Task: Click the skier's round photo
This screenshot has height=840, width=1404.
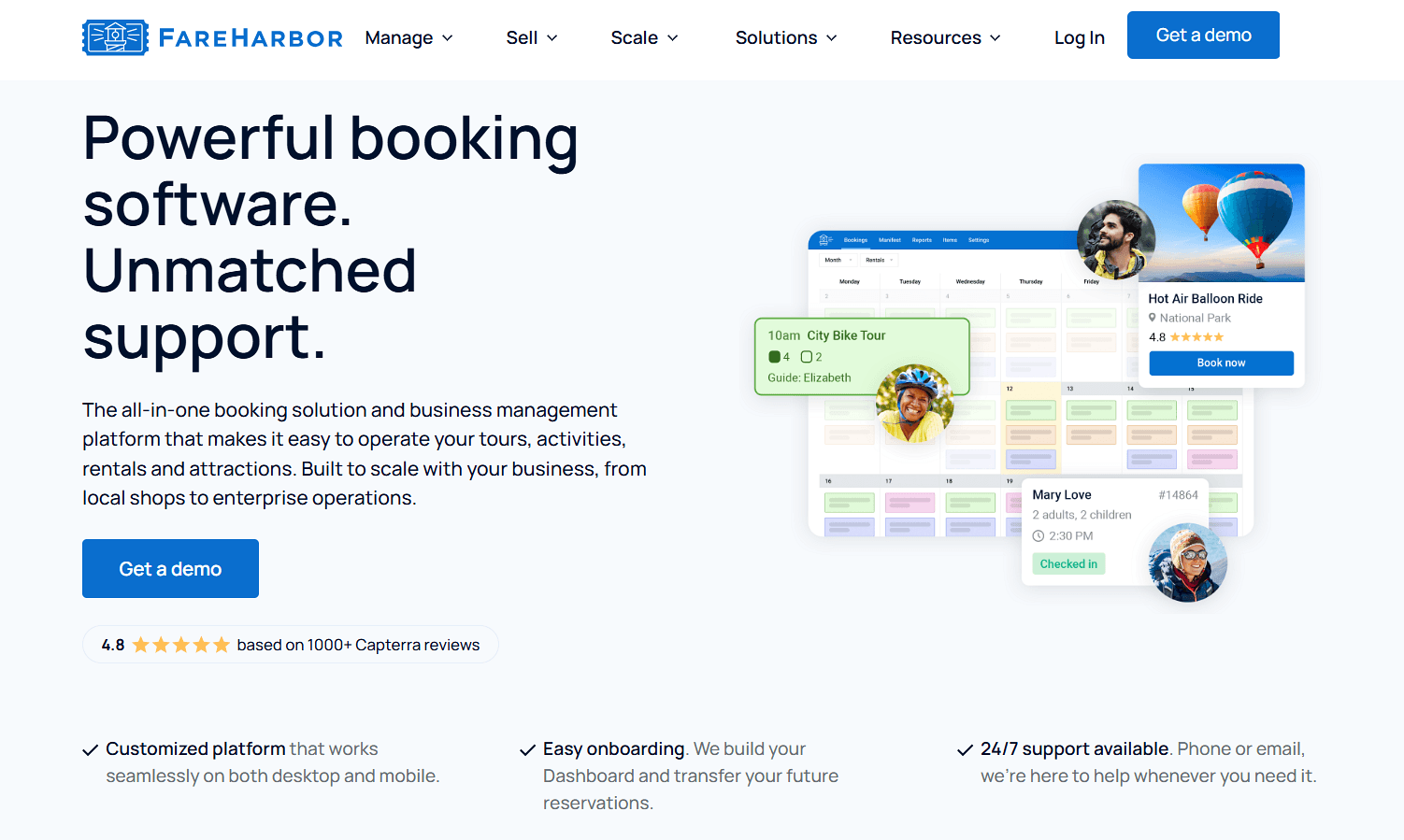Action: [1187, 562]
